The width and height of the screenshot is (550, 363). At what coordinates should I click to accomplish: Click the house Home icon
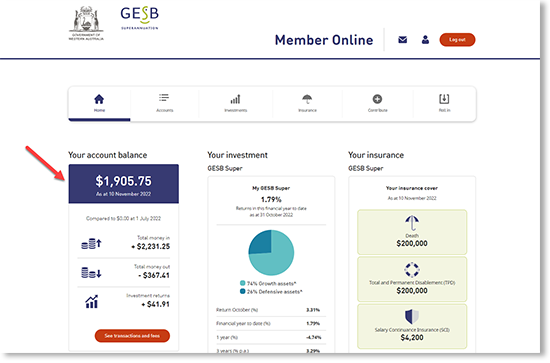pos(99,99)
